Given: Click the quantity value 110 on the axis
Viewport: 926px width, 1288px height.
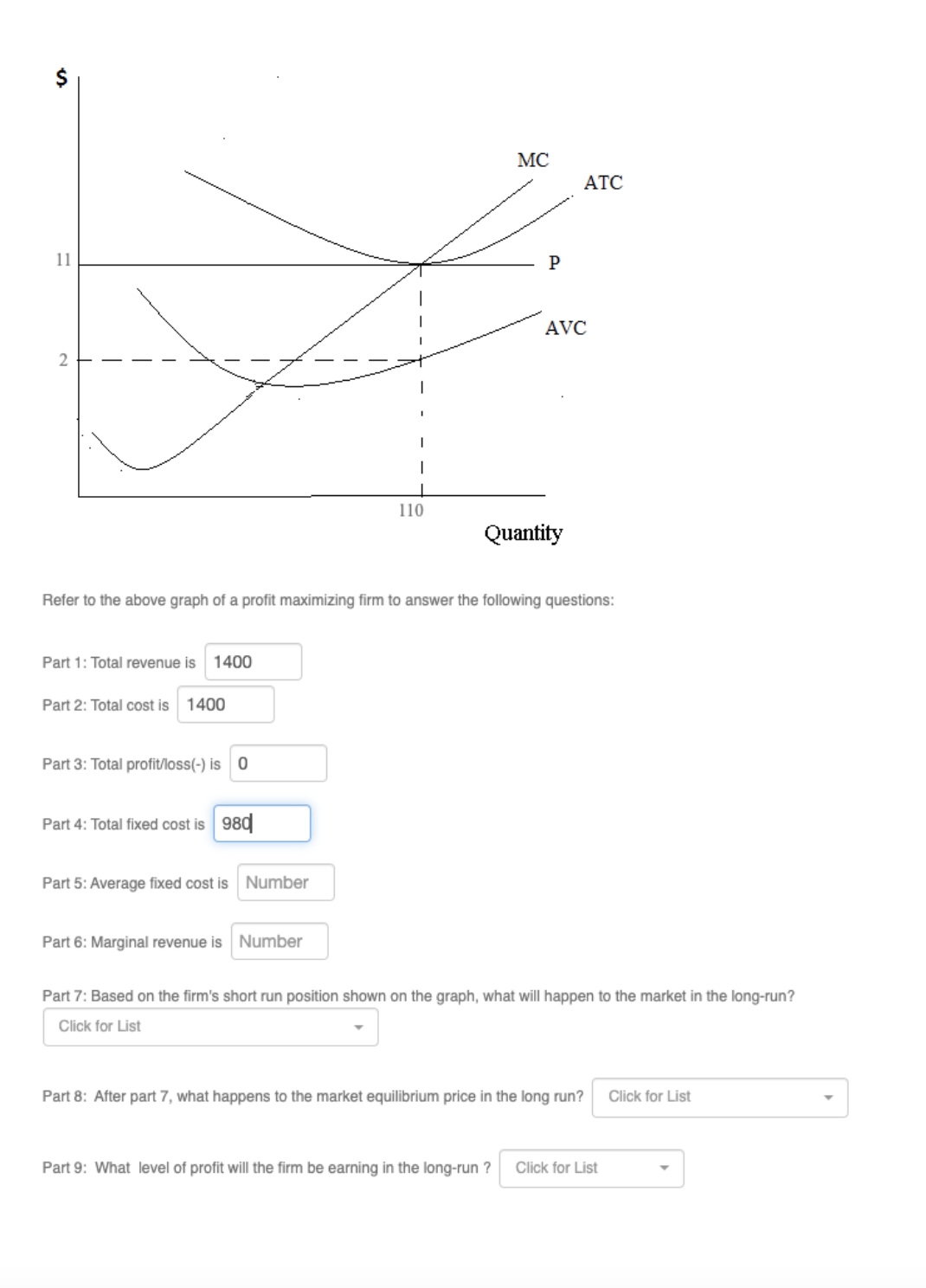Looking at the screenshot, I should pyautogui.click(x=410, y=511).
